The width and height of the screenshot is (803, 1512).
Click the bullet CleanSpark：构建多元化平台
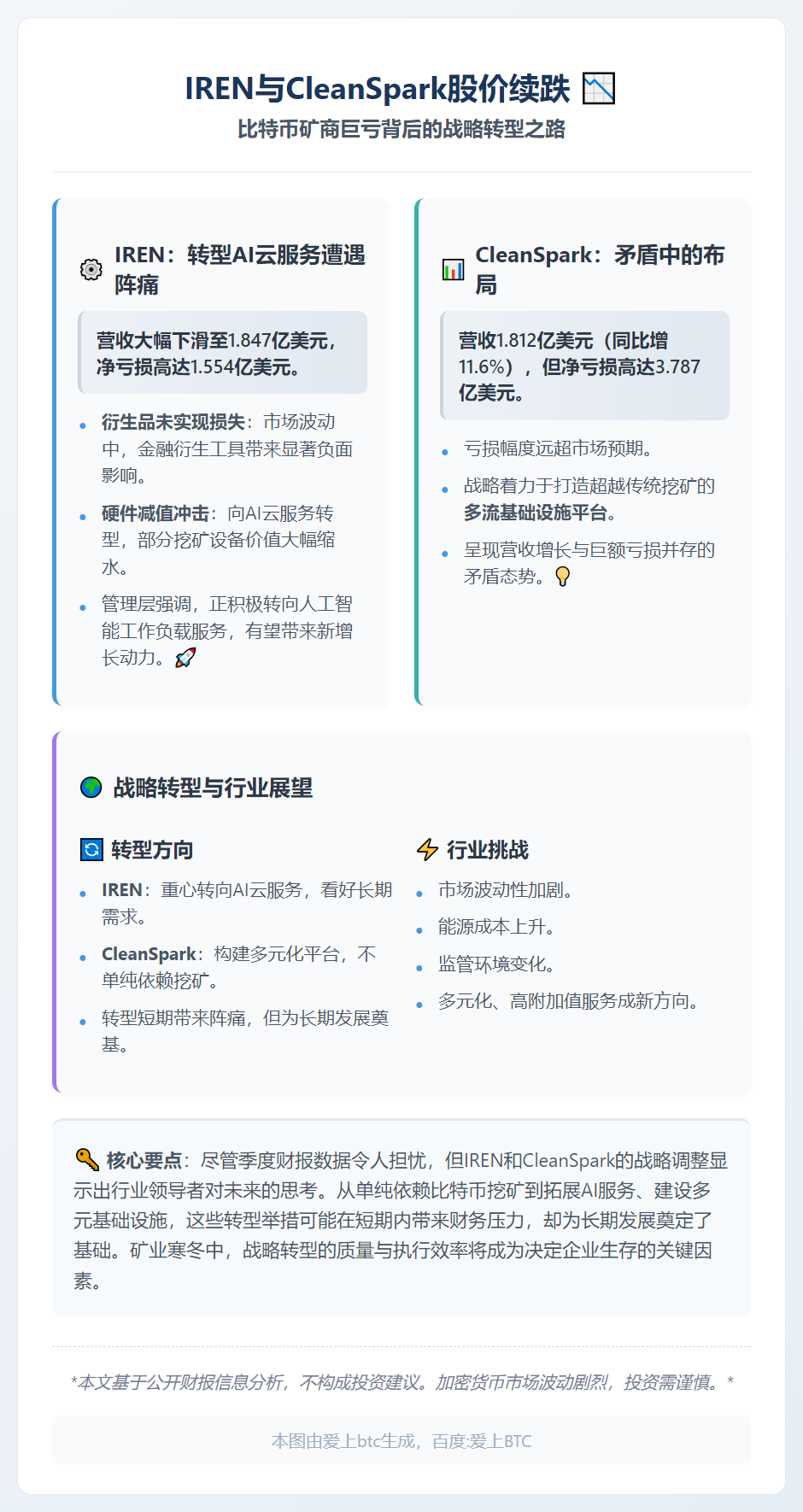point(239,967)
